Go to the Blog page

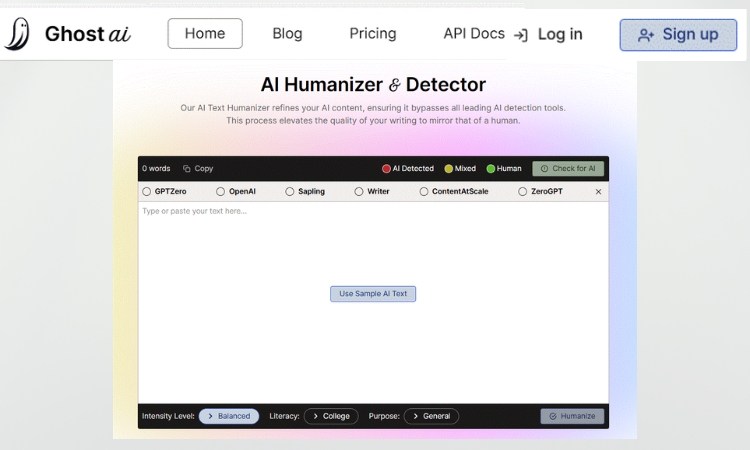[x=287, y=34]
